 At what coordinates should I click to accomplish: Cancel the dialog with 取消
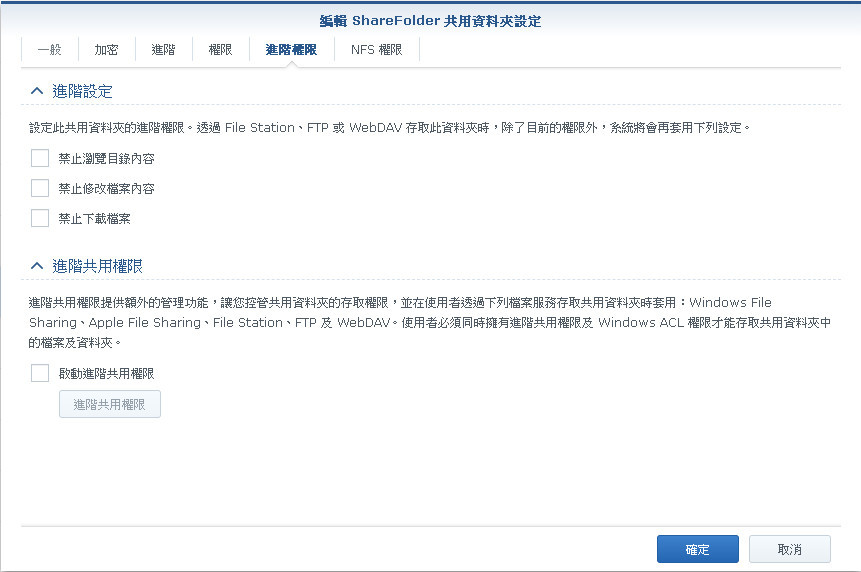[x=790, y=549]
